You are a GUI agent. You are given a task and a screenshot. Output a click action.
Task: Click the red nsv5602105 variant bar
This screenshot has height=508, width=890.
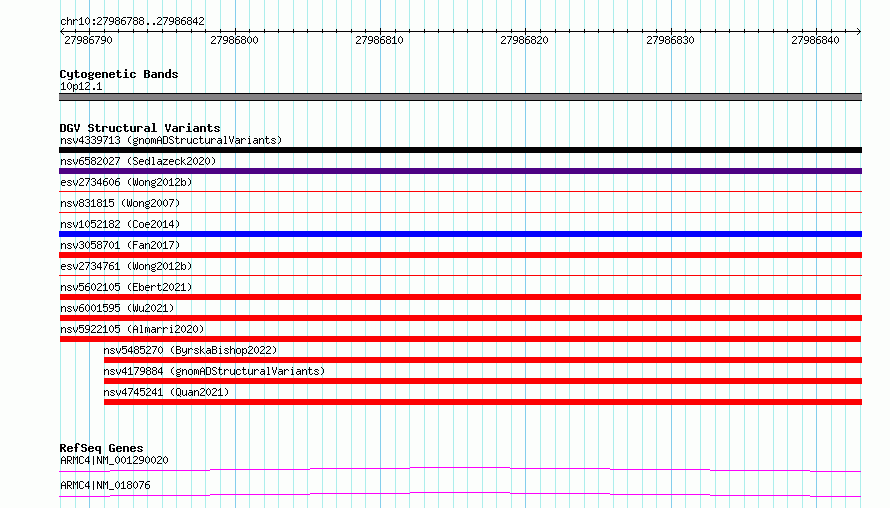coord(460,297)
